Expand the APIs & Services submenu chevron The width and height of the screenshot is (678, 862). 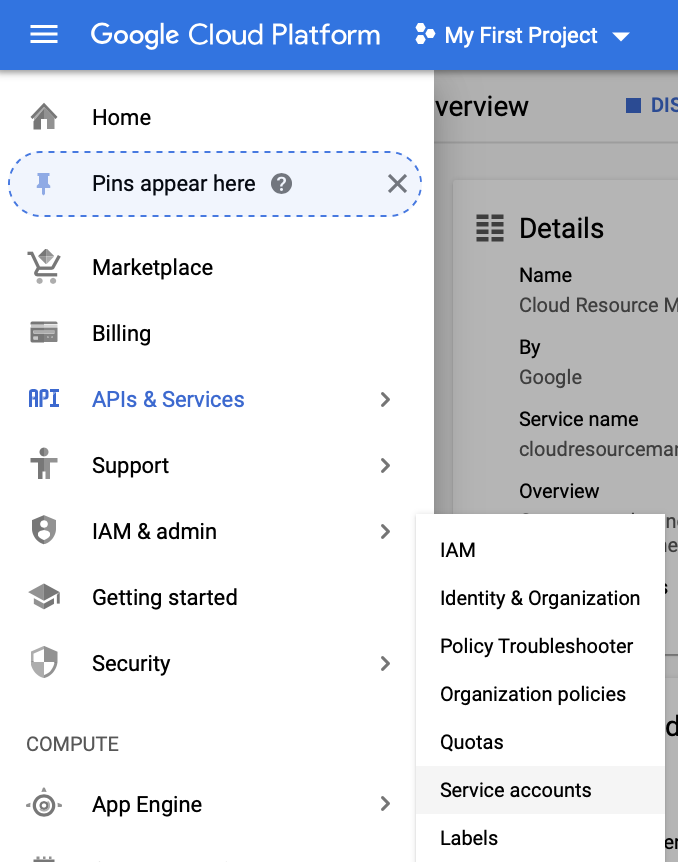tap(385, 400)
